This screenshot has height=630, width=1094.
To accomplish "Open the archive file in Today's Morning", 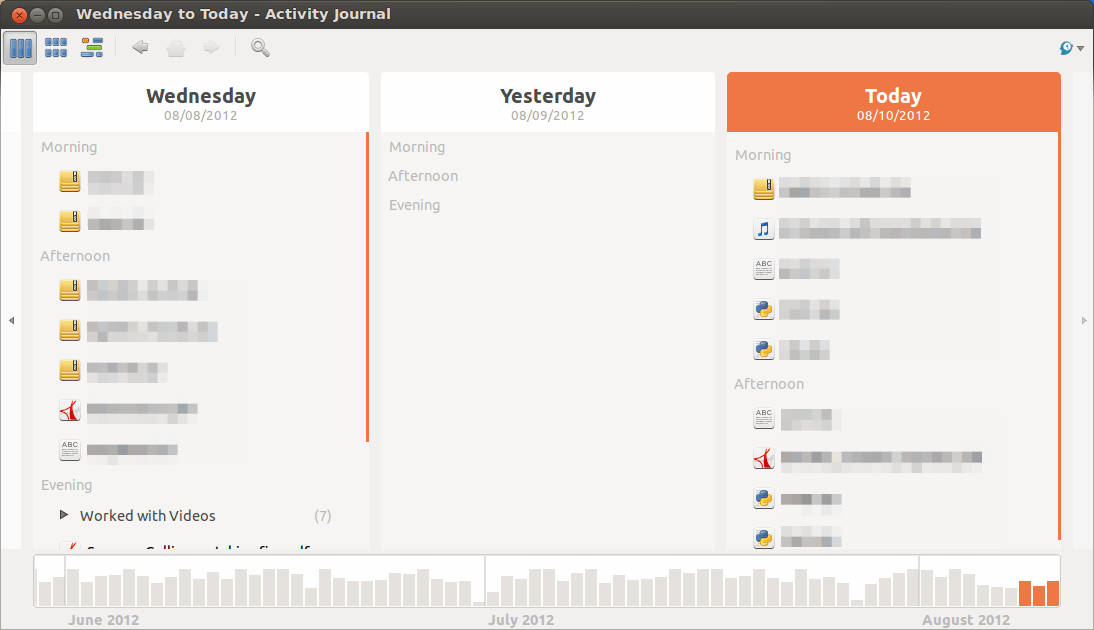I will (x=832, y=188).
